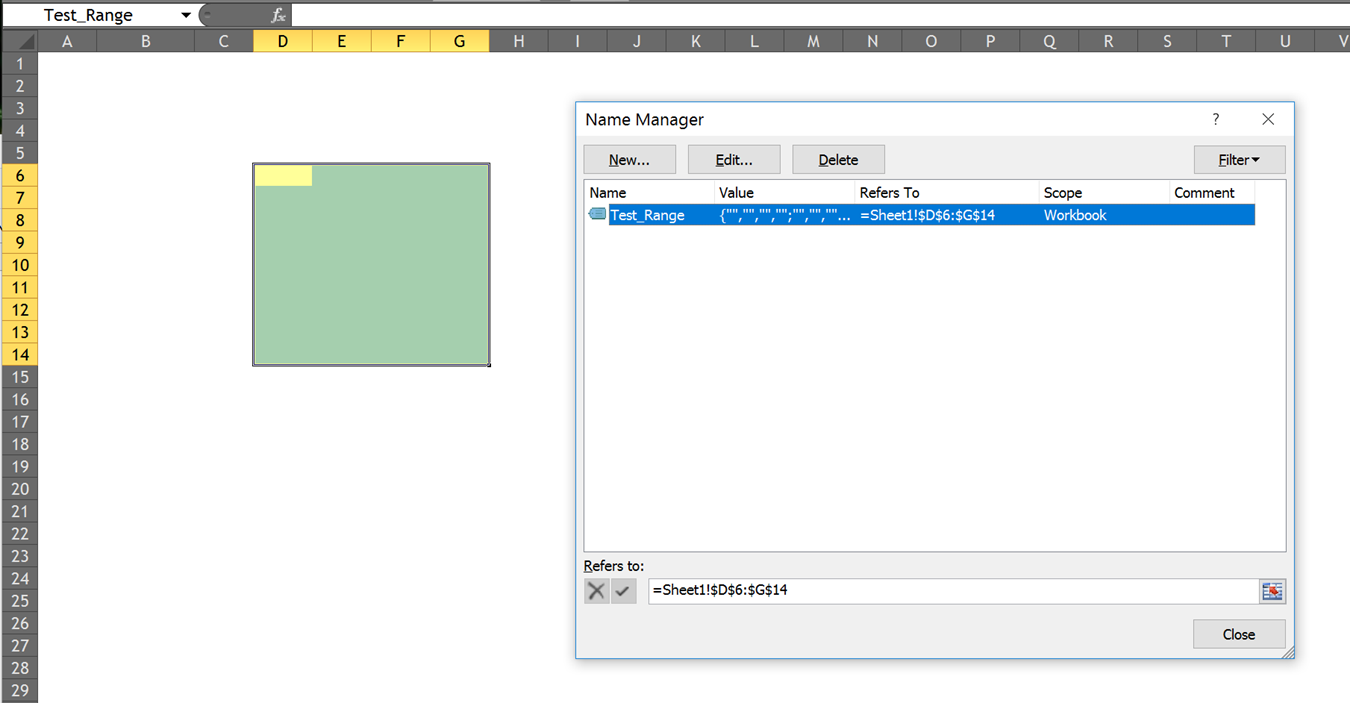Click inside the Refers to input field
The height and width of the screenshot is (703, 1350).
click(900, 590)
